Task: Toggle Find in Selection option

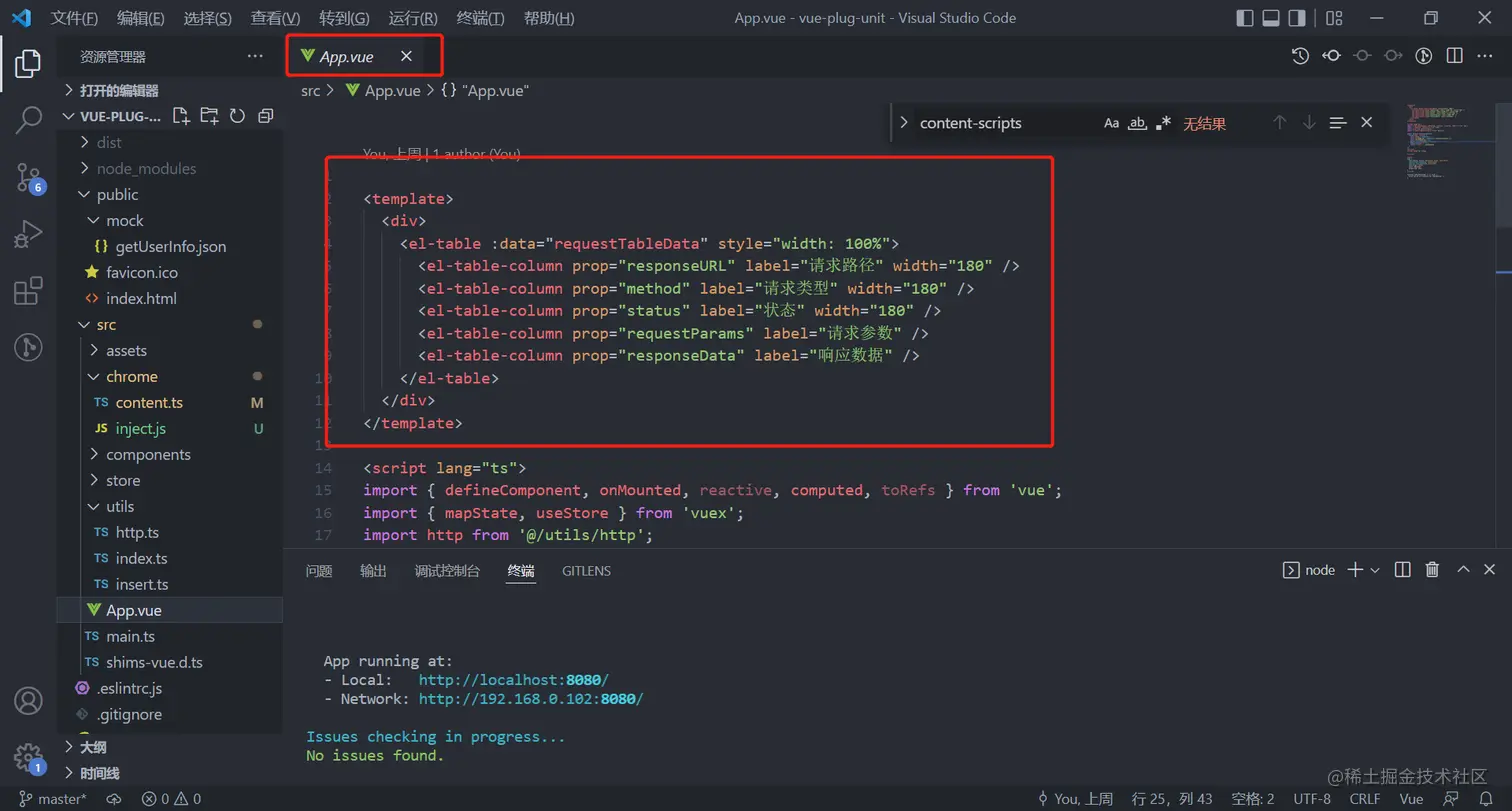Action: pos(1338,122)
